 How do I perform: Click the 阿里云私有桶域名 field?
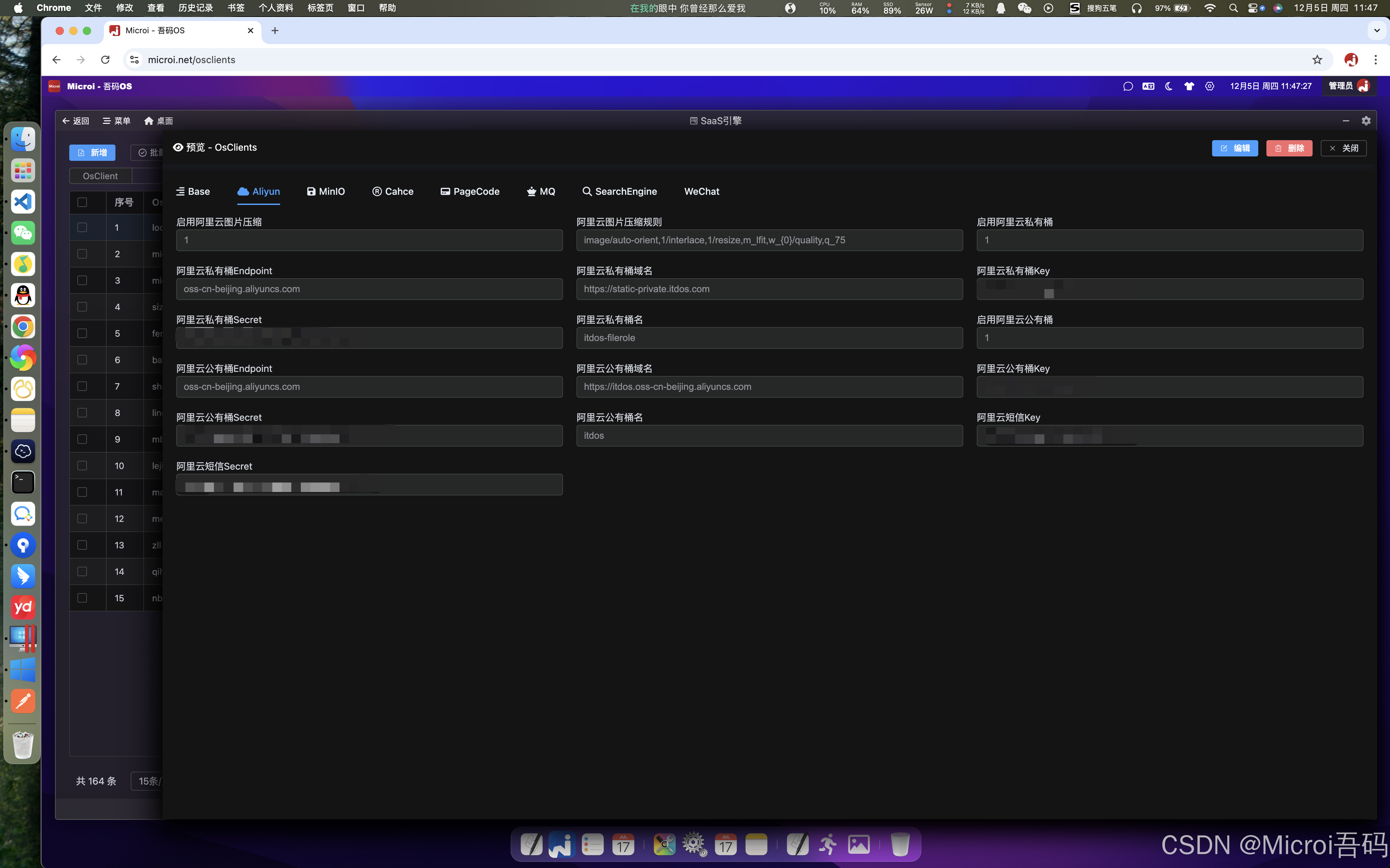coord(769,289)
